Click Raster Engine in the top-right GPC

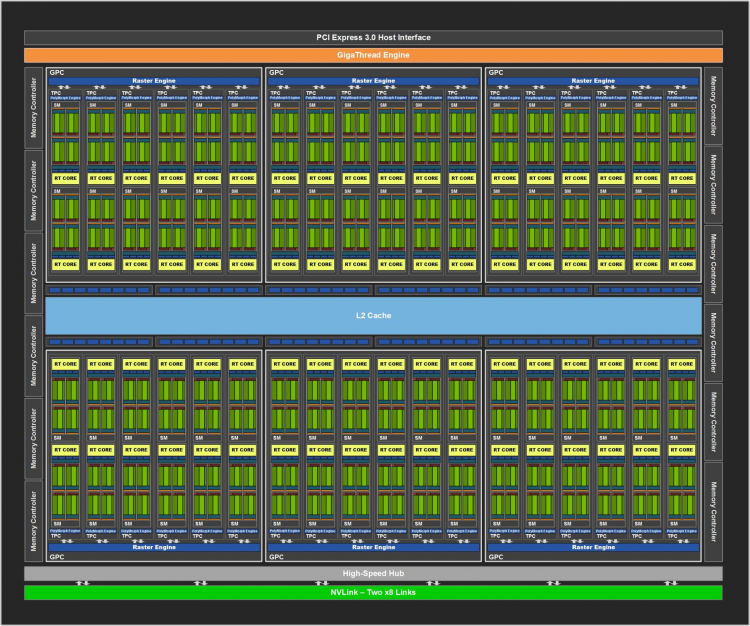click(x=593, y=81)
